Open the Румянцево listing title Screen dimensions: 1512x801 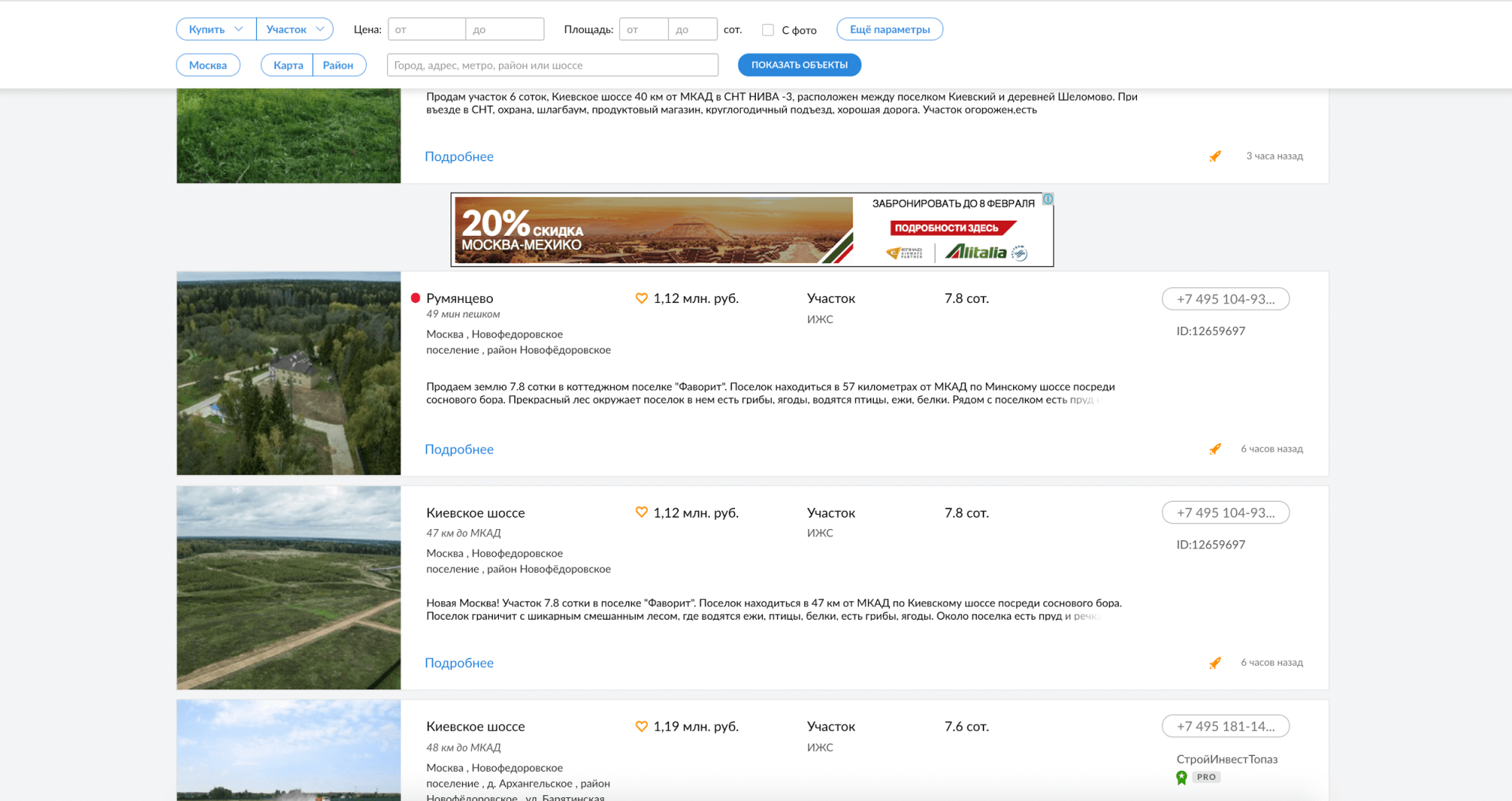[460, 298]
